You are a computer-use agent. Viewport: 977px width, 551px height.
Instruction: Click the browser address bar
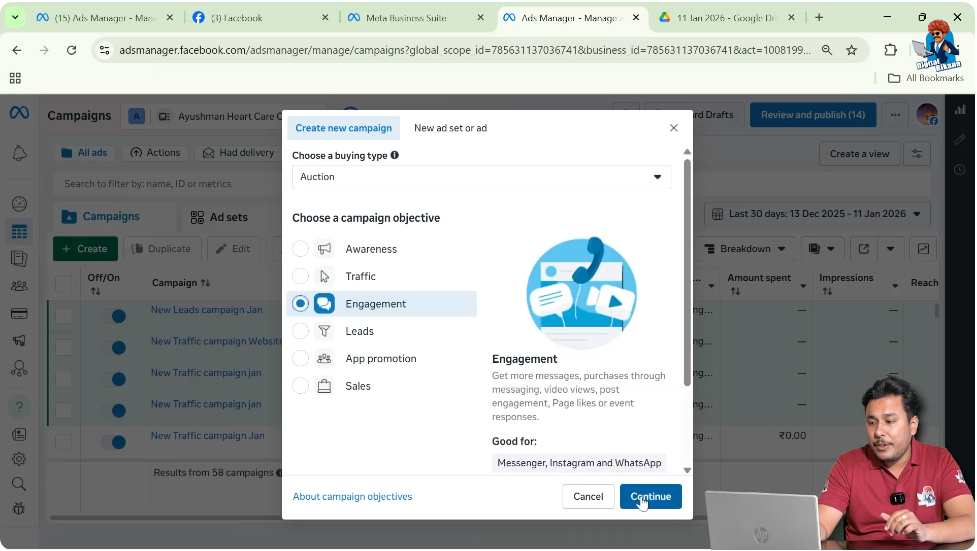pos(465,50)
